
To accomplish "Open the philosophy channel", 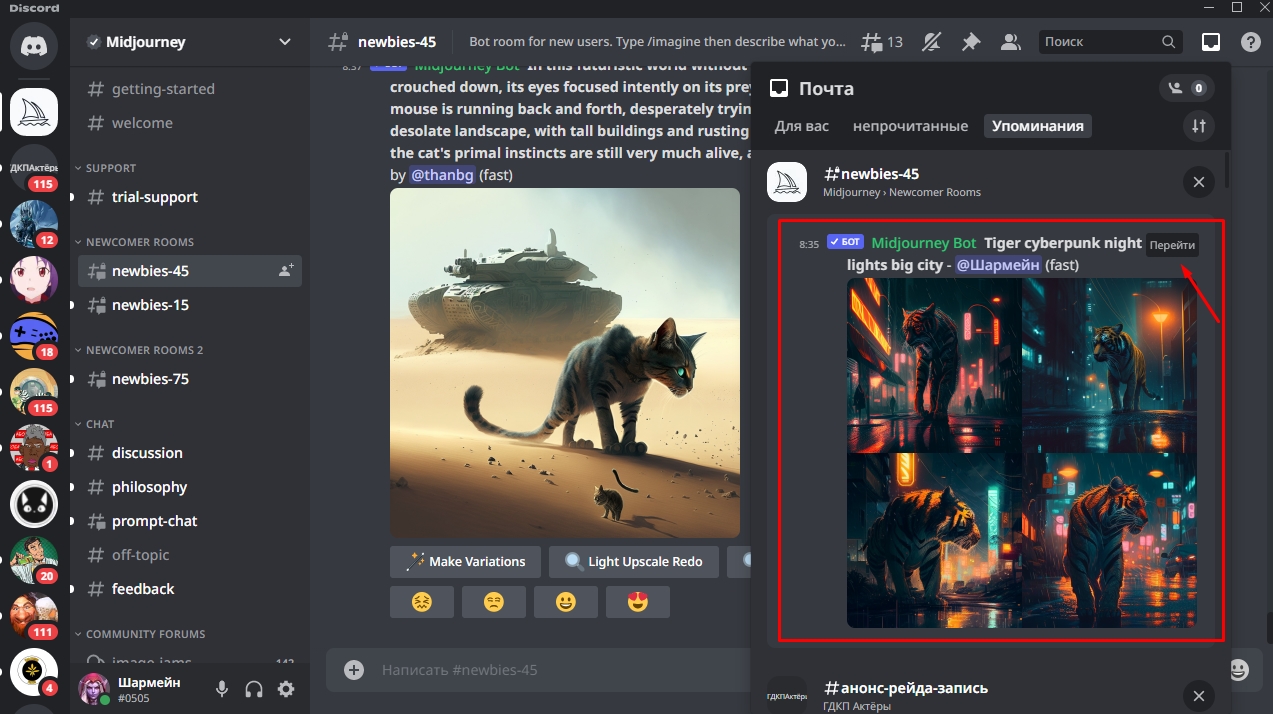I will click(190, 487).
